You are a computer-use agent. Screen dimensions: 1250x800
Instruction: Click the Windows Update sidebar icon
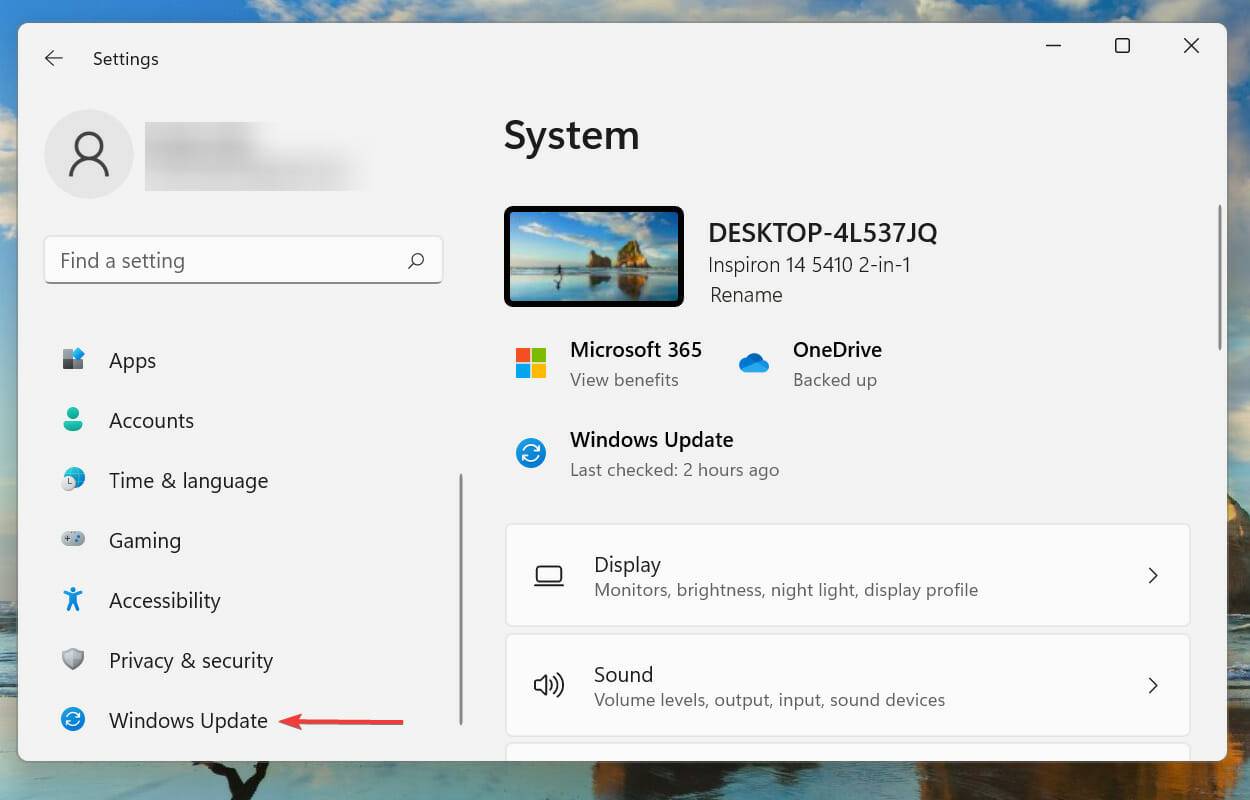73,720
